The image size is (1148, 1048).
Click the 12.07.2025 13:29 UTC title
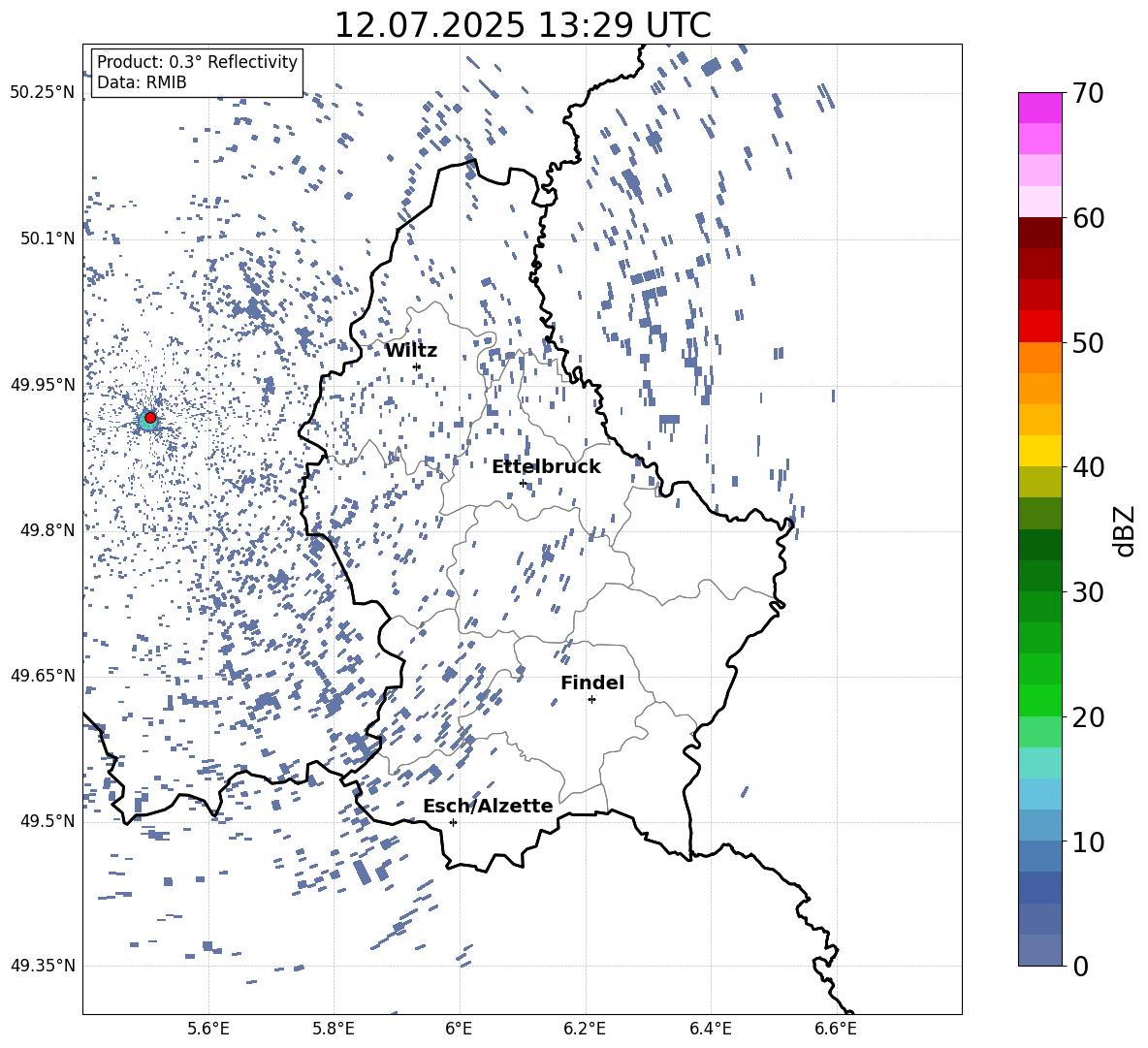coord(523,25)
